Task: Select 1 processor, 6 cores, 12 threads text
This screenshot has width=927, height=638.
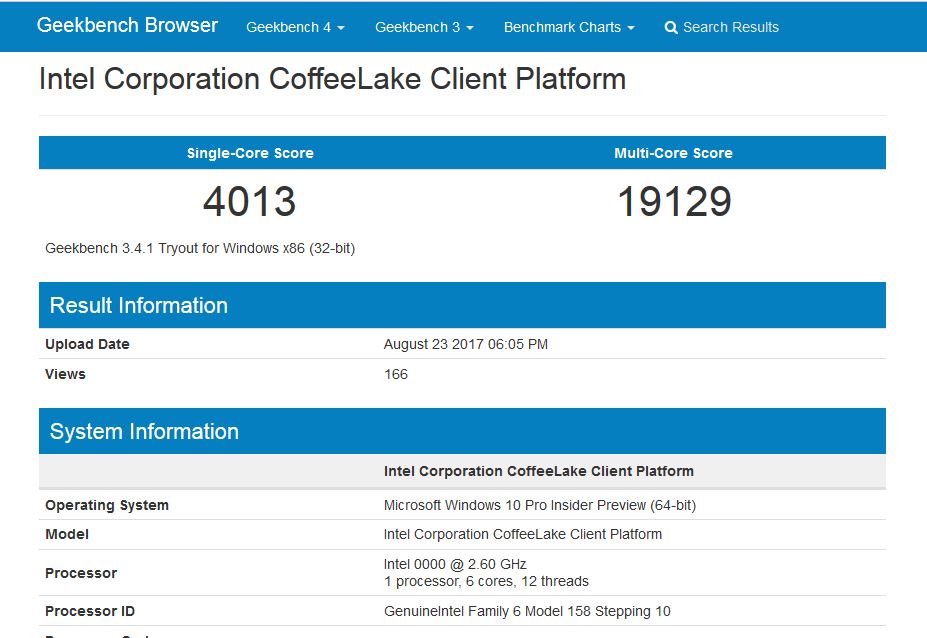Action: click(x=486, y=581)
